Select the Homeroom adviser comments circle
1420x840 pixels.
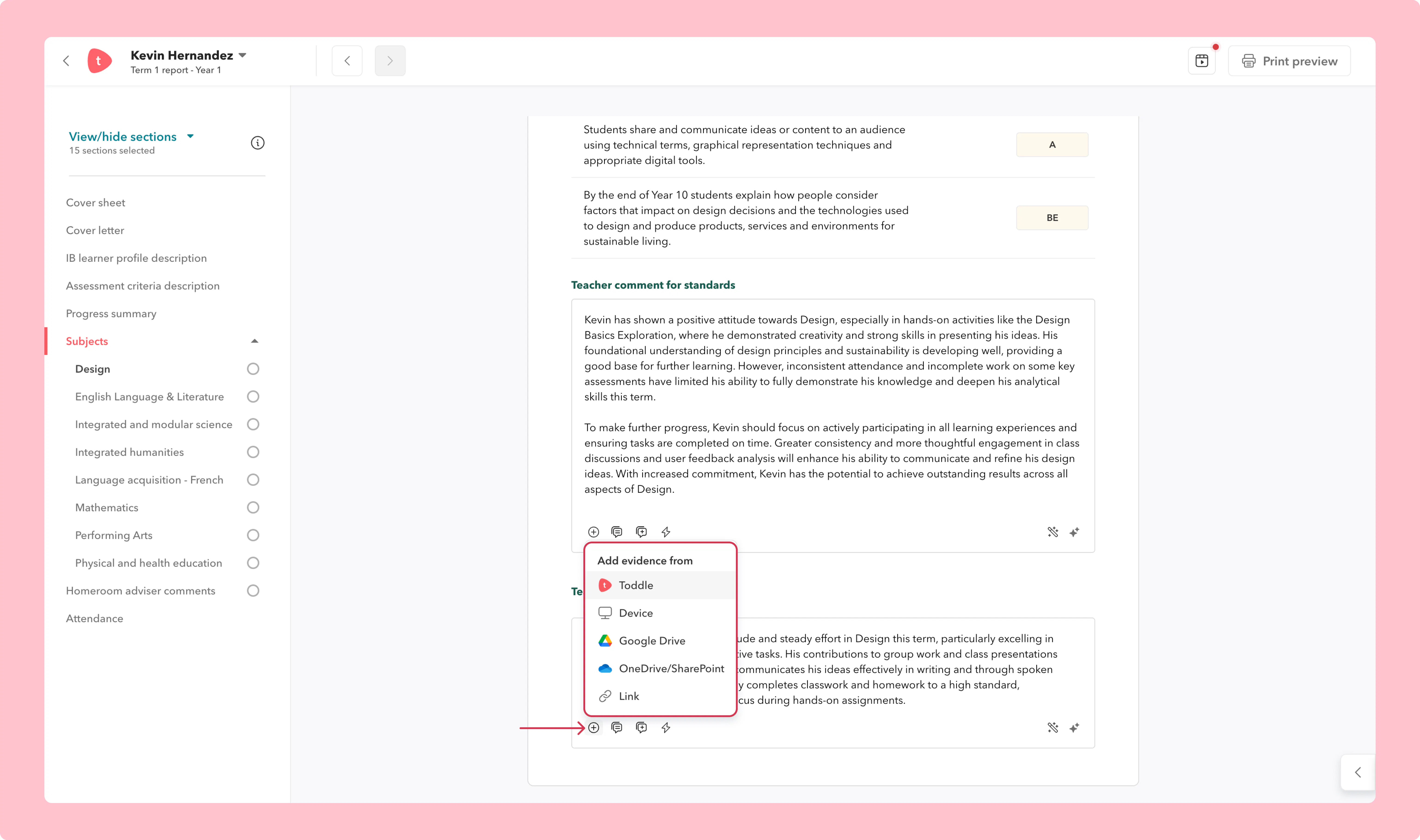(253, 591)
